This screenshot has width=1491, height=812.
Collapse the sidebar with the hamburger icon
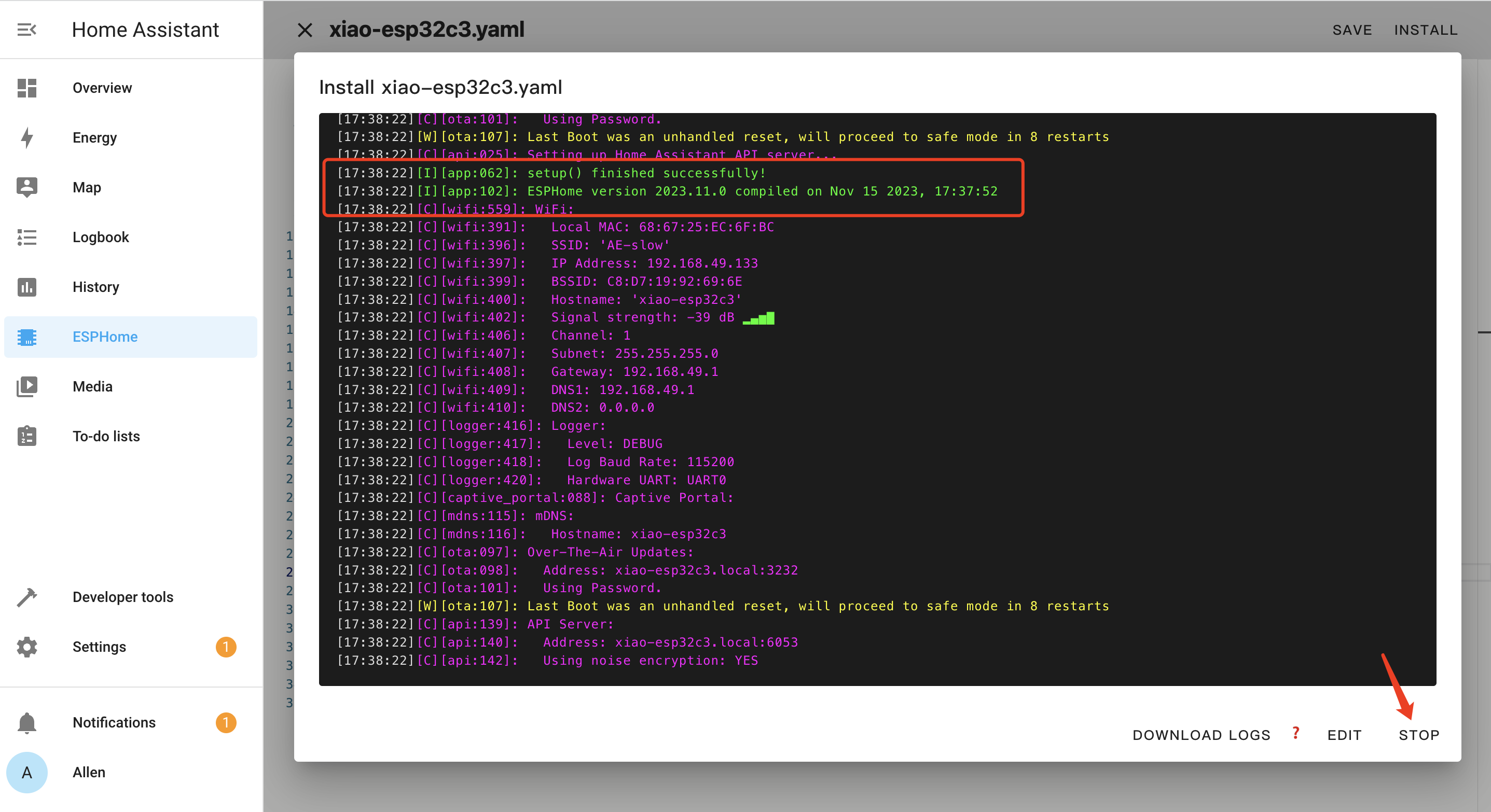pos(26,30)
